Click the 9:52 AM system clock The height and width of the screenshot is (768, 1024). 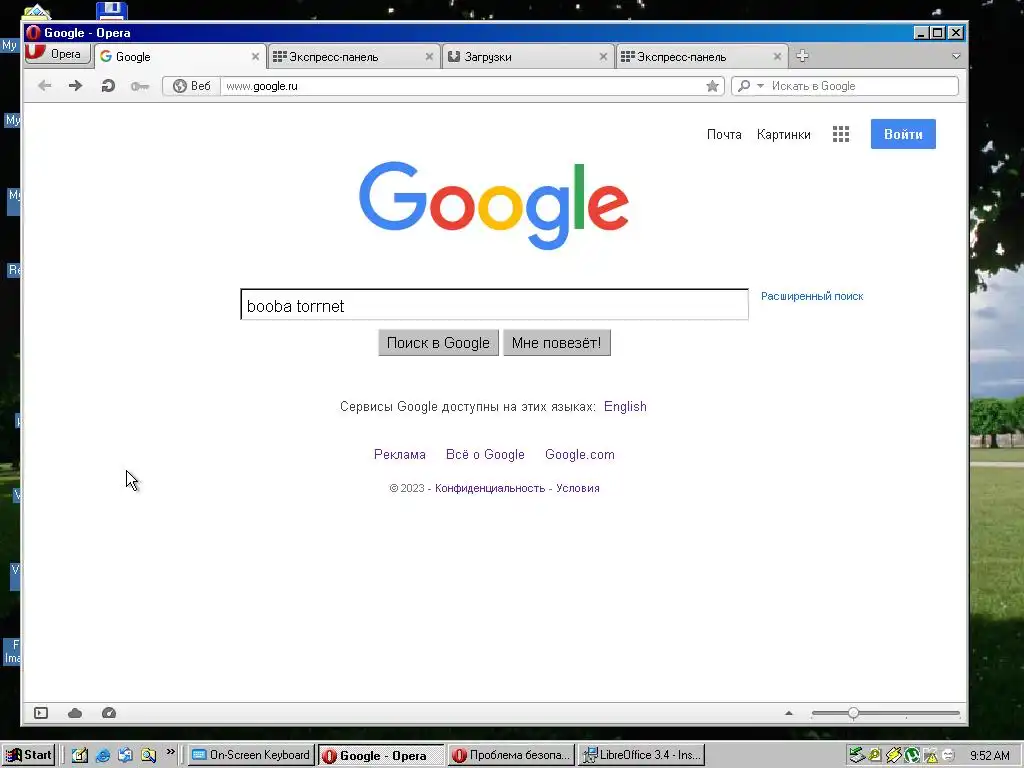990,756
